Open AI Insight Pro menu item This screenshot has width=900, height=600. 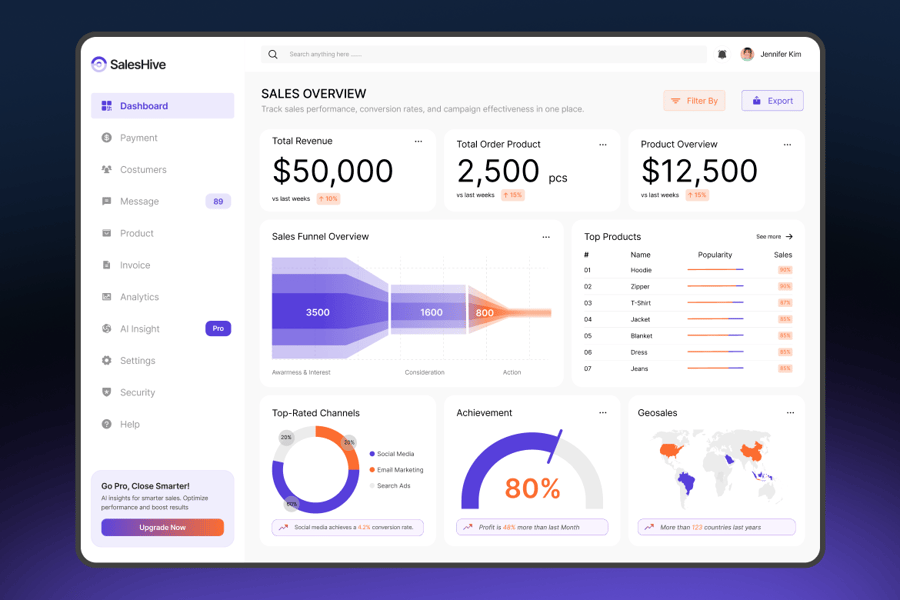140,329
